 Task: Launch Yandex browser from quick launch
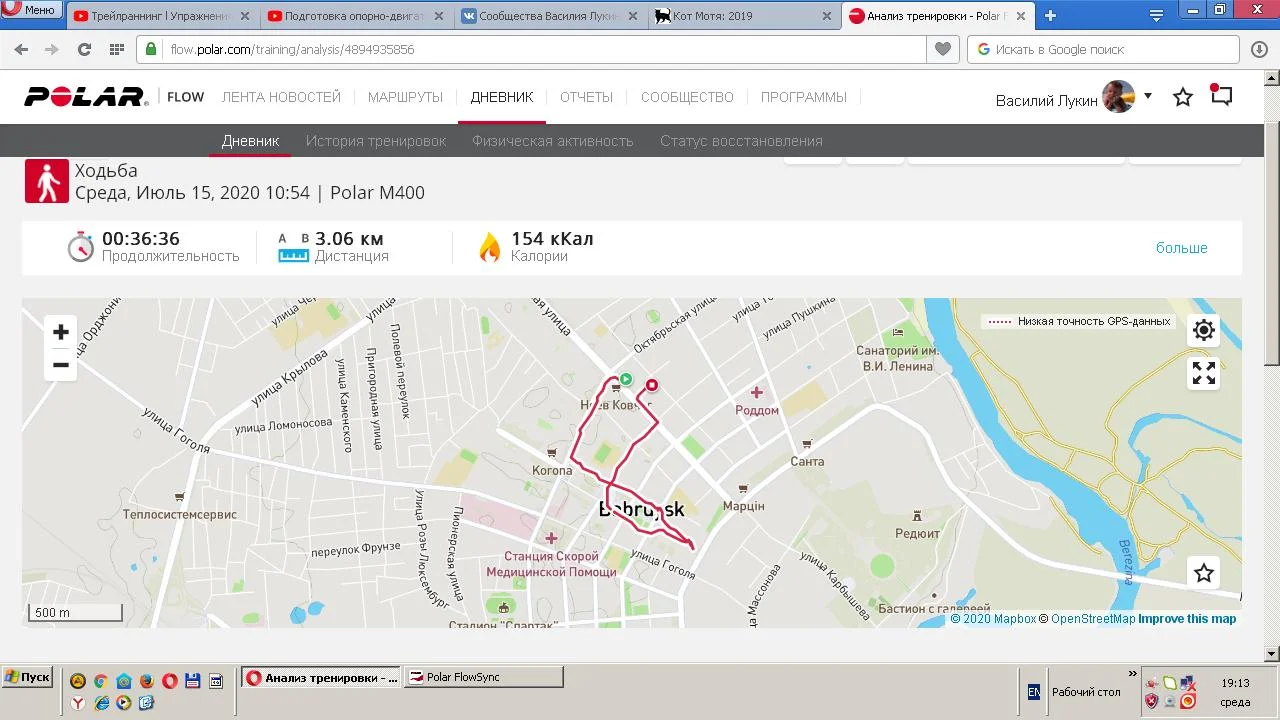(x=78, y=703)
